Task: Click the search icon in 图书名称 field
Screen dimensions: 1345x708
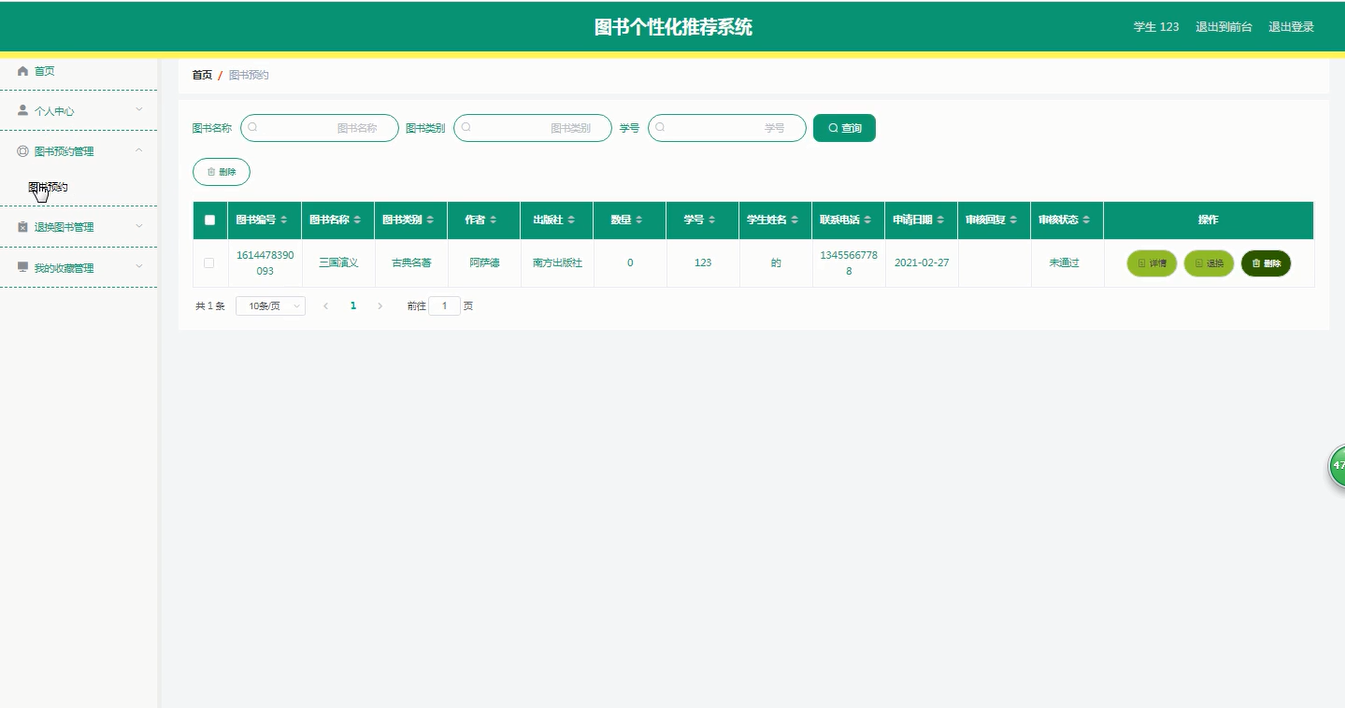Action: point(253,128)
